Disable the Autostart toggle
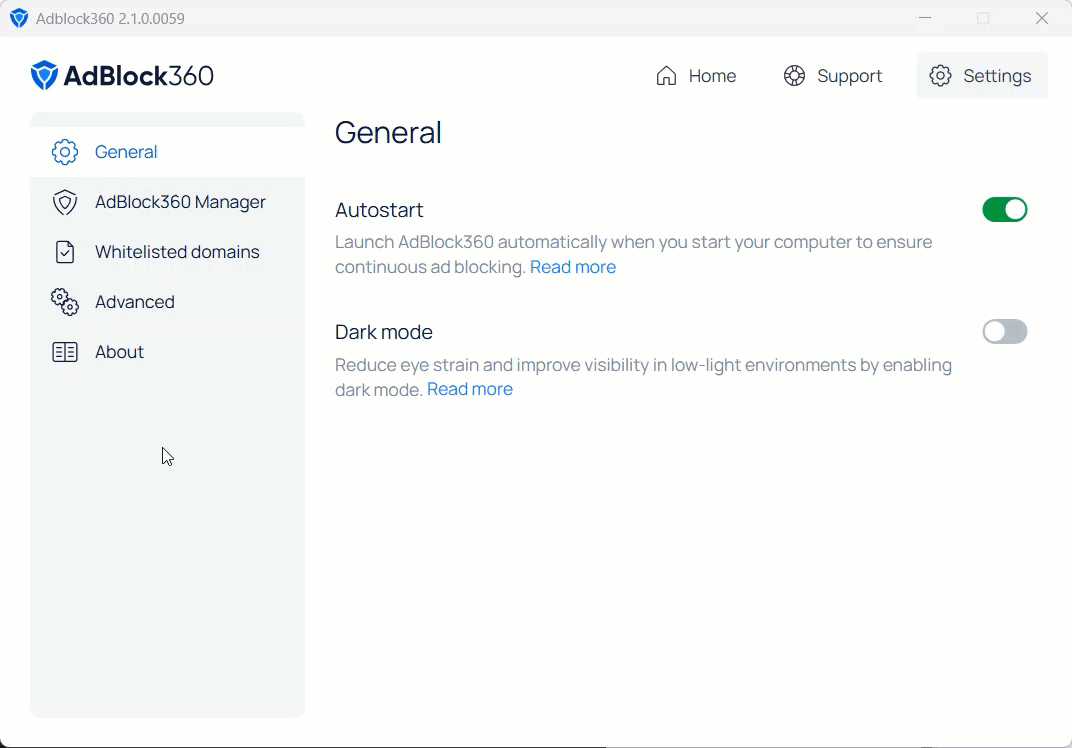The width and height of the screenshot is (1072, 748). 1004,210
